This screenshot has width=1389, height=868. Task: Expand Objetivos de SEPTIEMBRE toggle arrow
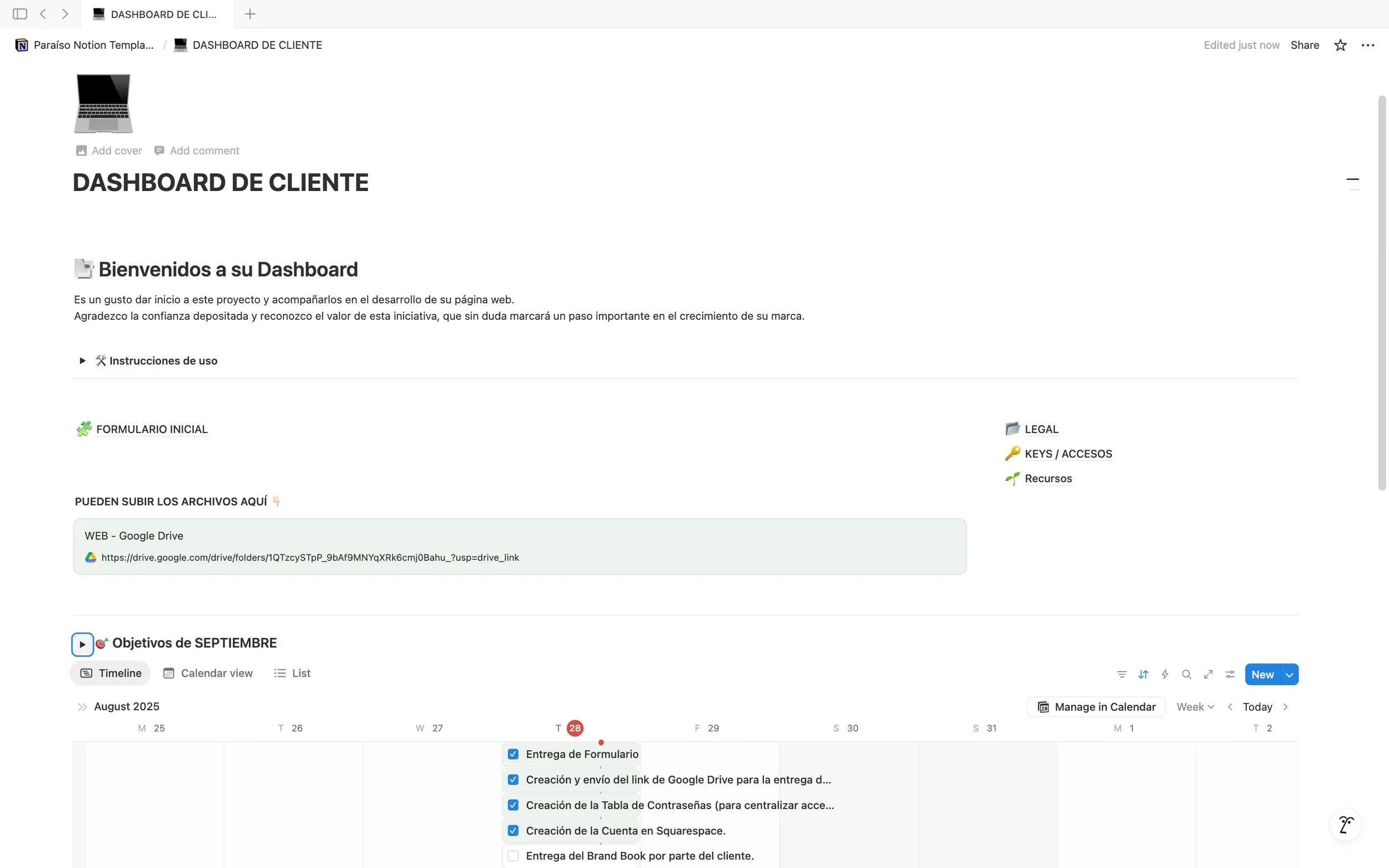(82, 644)
